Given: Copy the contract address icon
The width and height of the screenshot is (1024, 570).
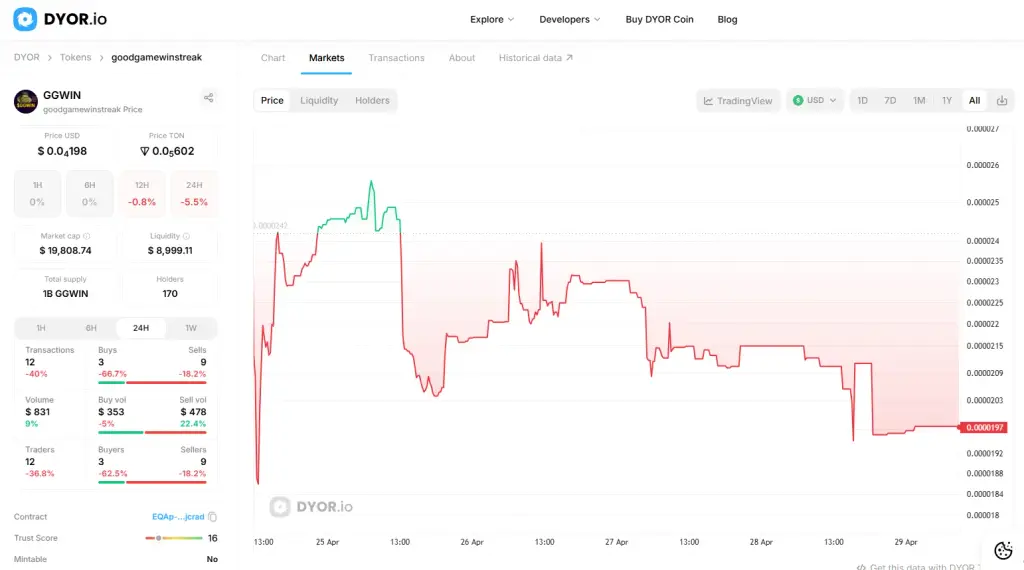Looking at the screenshot, I should (x=212, y=516).
